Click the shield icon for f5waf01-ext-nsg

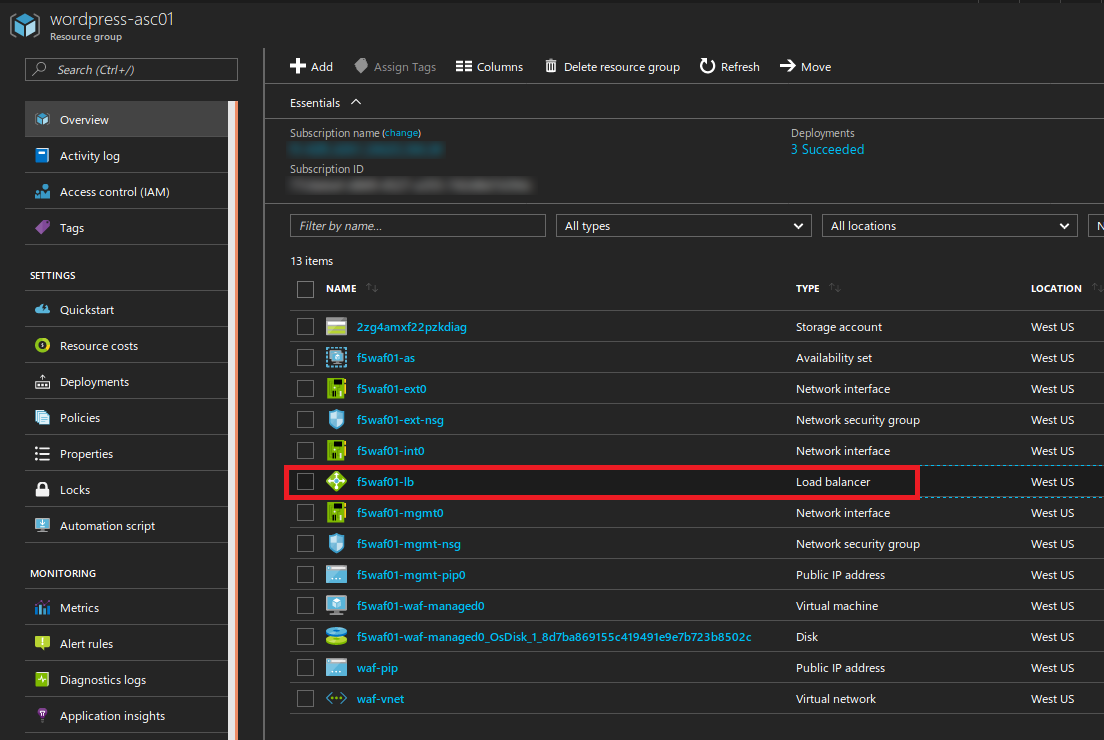337,420
